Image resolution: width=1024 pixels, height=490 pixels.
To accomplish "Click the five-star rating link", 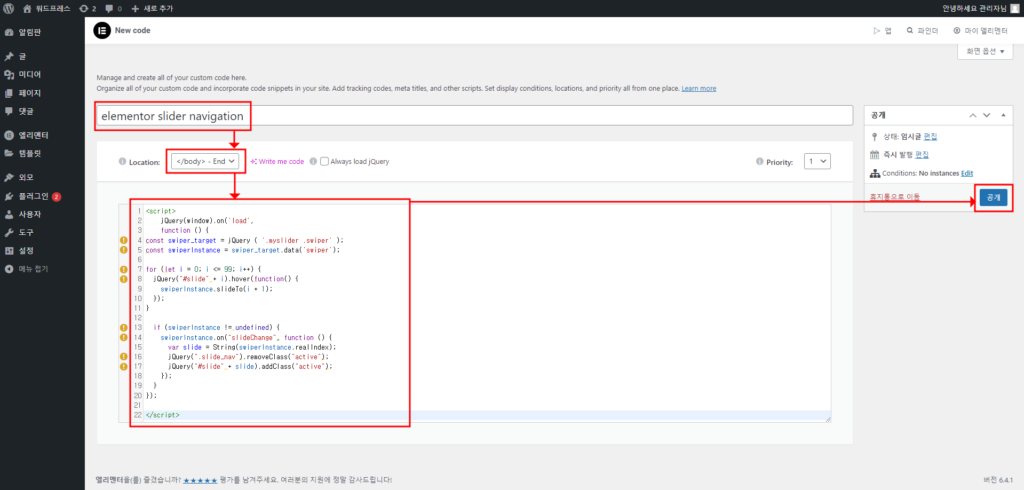I will click(200, 480).
